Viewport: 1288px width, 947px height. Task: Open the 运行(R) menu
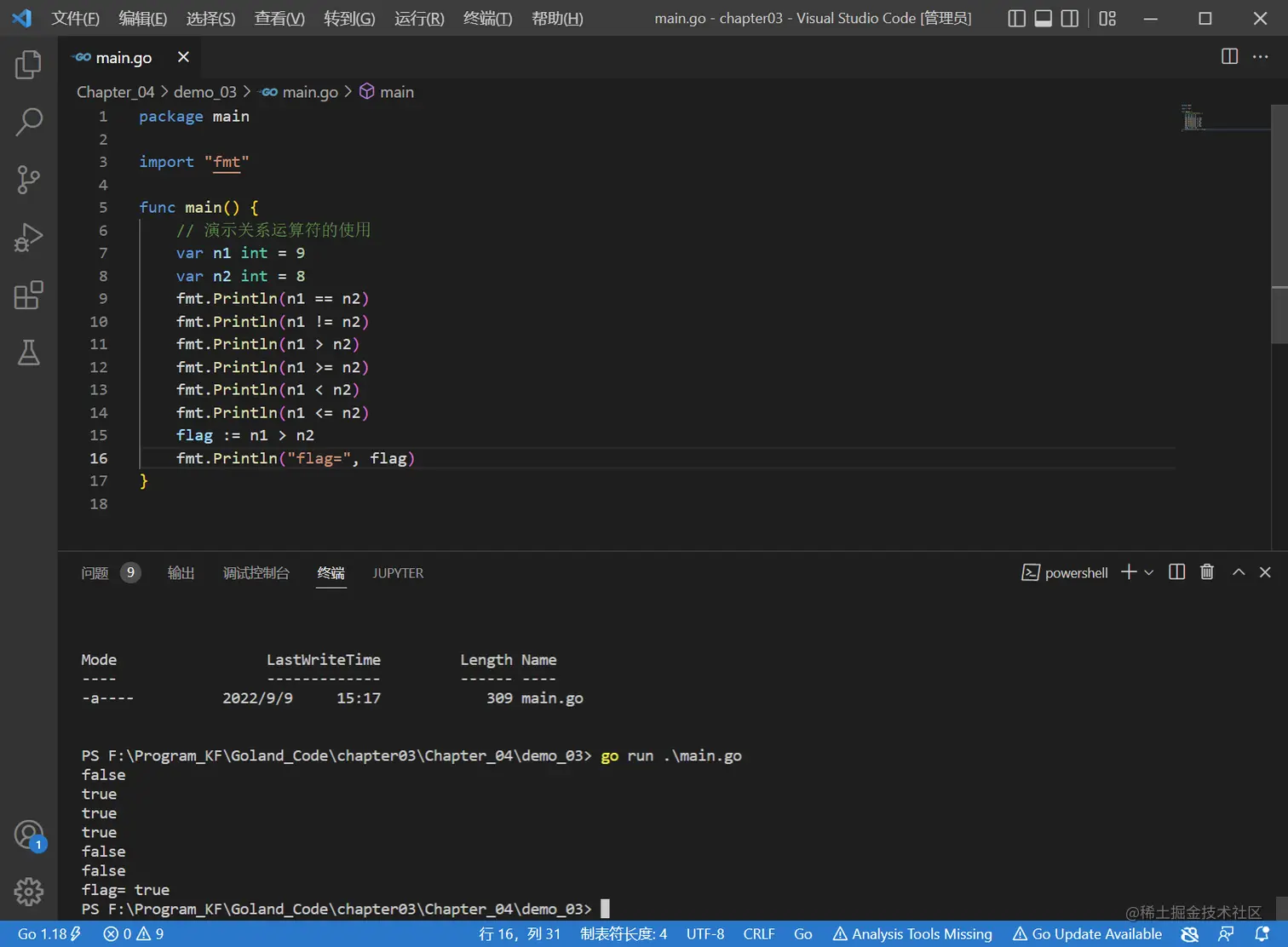pyautogui.click(x=419, y=18)
